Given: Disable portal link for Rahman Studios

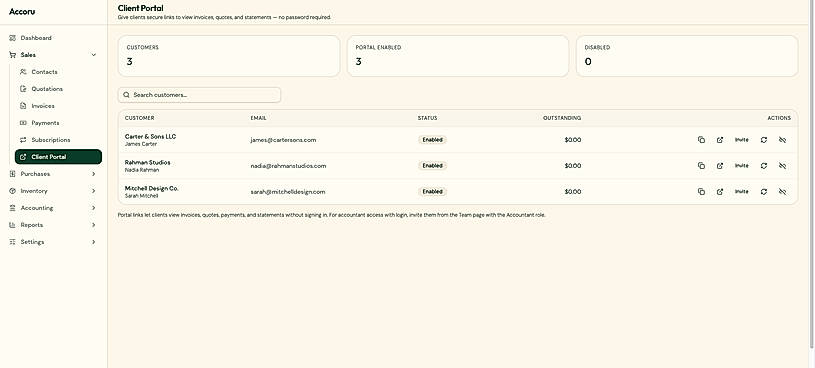Looking at the screenshot, I should 782,166.
